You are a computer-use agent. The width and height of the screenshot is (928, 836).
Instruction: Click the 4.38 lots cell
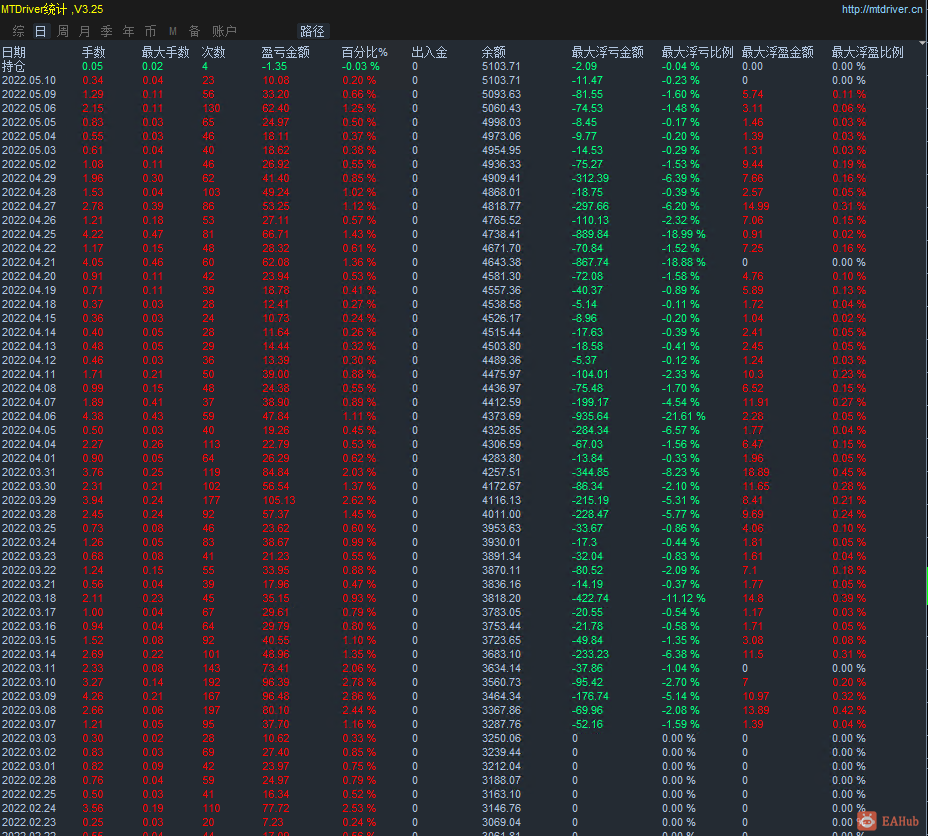pyautogui.click(x=93, y=417)
